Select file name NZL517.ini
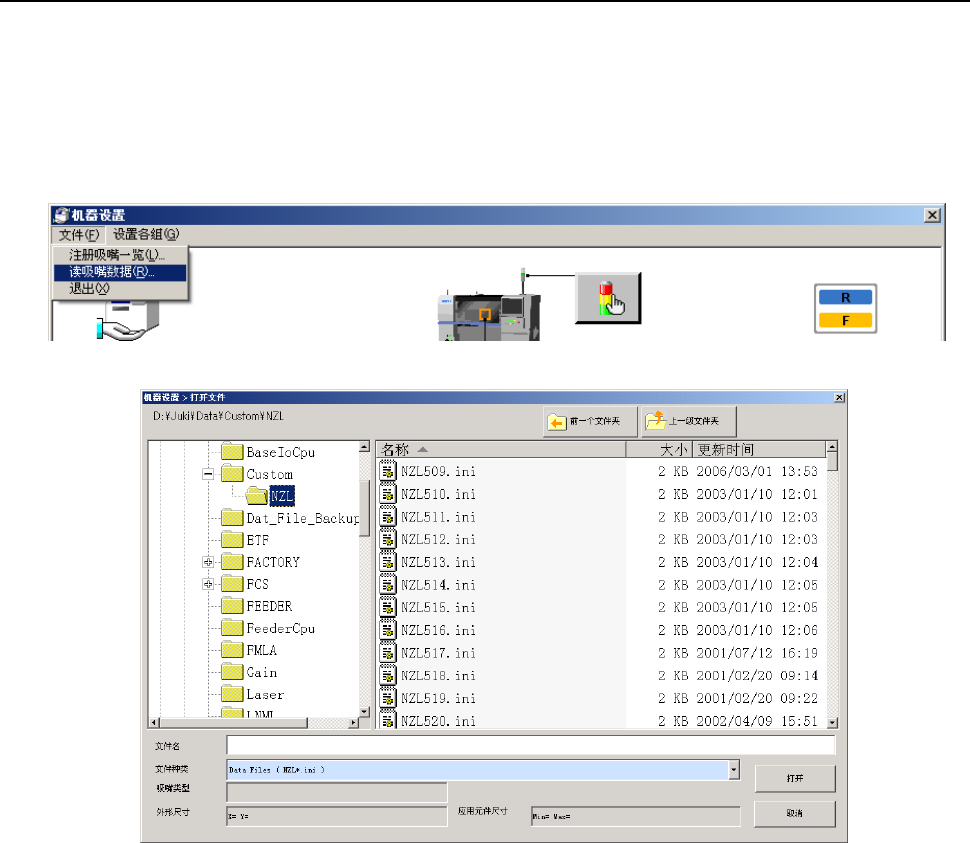The height and width of the screenshot is (843, 970). point(438,653)
